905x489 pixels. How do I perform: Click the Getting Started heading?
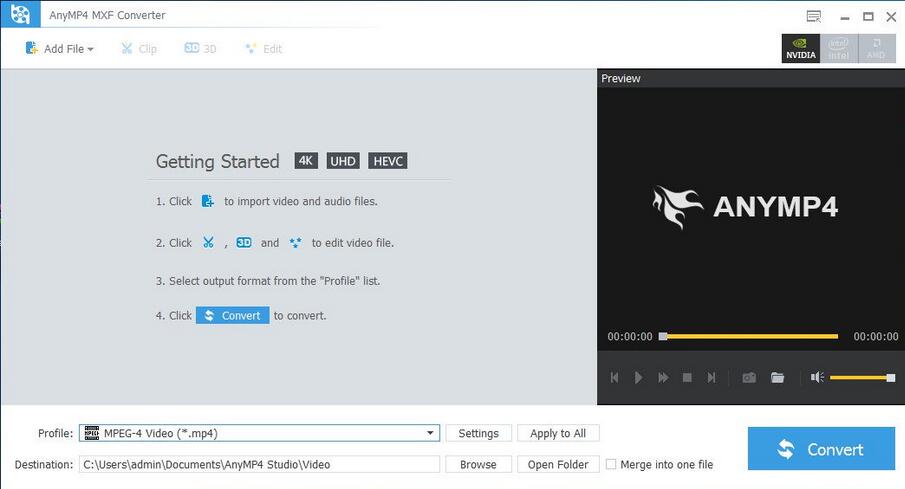[218, 161]
